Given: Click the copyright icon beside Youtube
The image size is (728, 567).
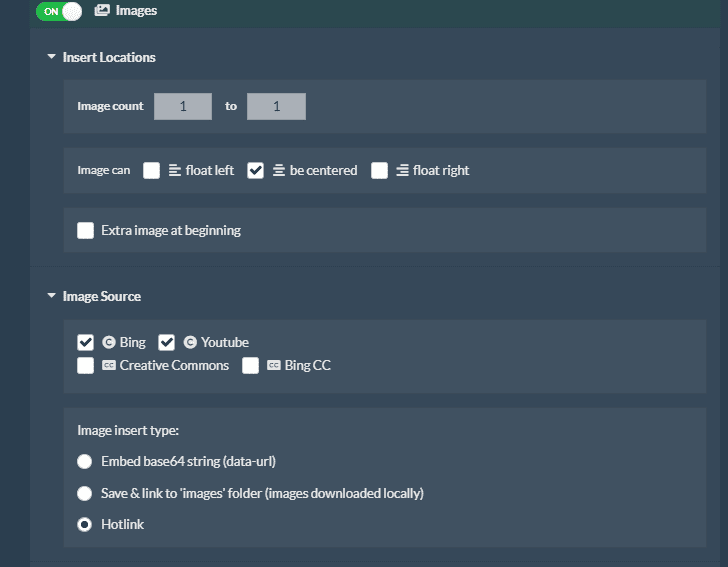Looking at the screenshot, I should (x=190, y=342).
